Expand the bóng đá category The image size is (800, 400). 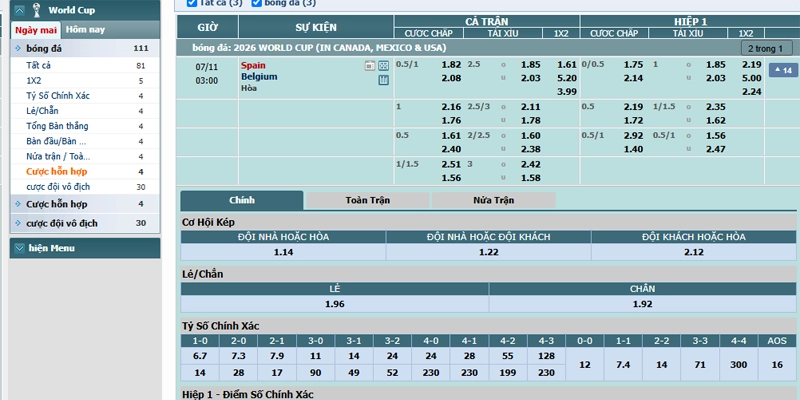click(x=18, y=48)
